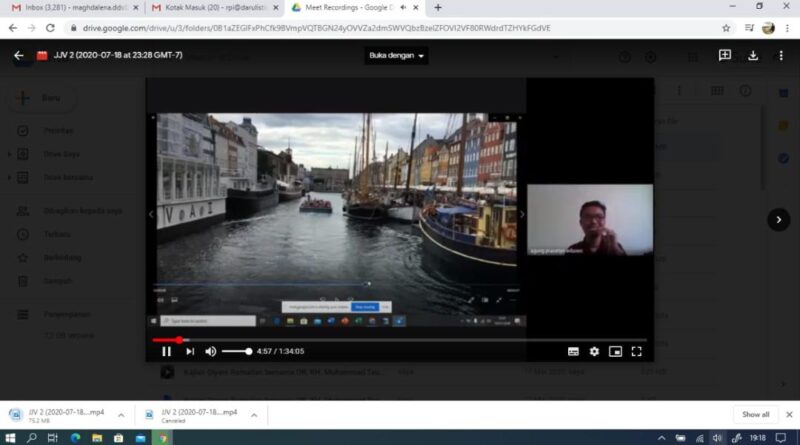The image size is (800, 445).
Task: Open the 'Buka dengan' dropdown
Action: (396, 56)
